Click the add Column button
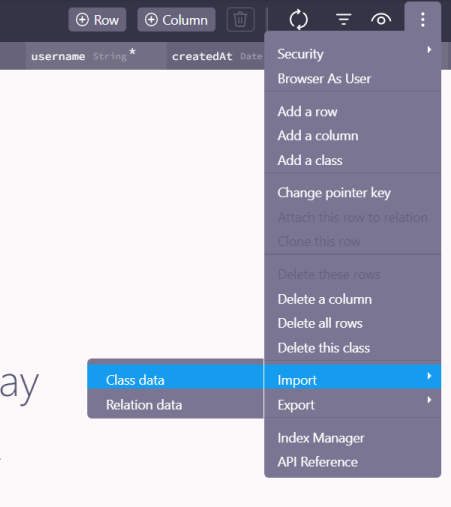Screen dimensions: 451x507 176,20
